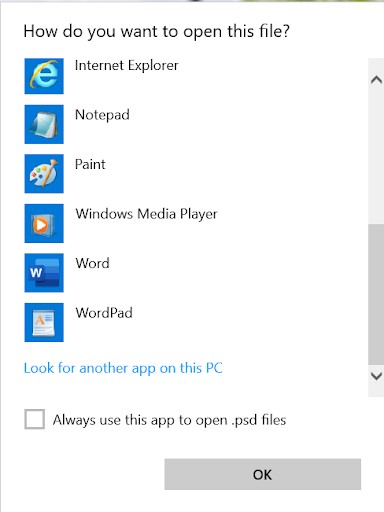Image resolution: width=384 pixels, height=512 pixels.
Task: Pick the Paint palette icon
Action: pyautogui.click(x=44, y=174)
